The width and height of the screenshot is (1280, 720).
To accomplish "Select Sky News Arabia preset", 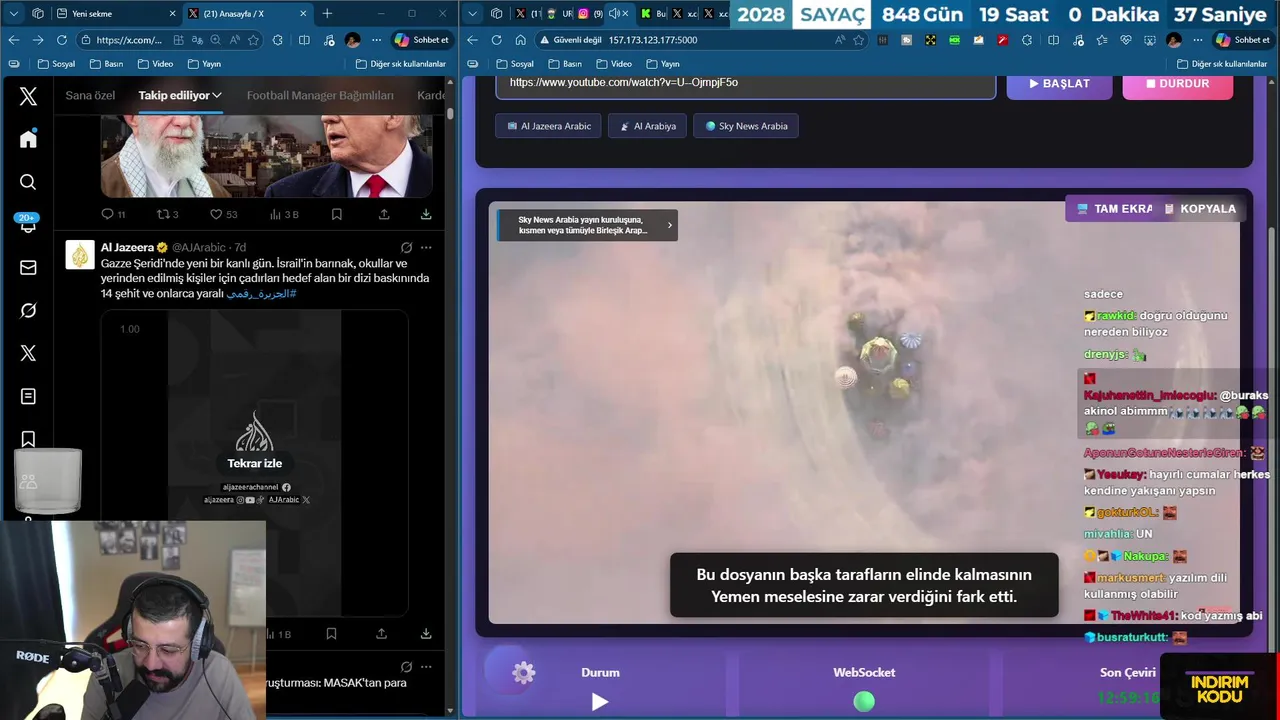I will [746, 126].
